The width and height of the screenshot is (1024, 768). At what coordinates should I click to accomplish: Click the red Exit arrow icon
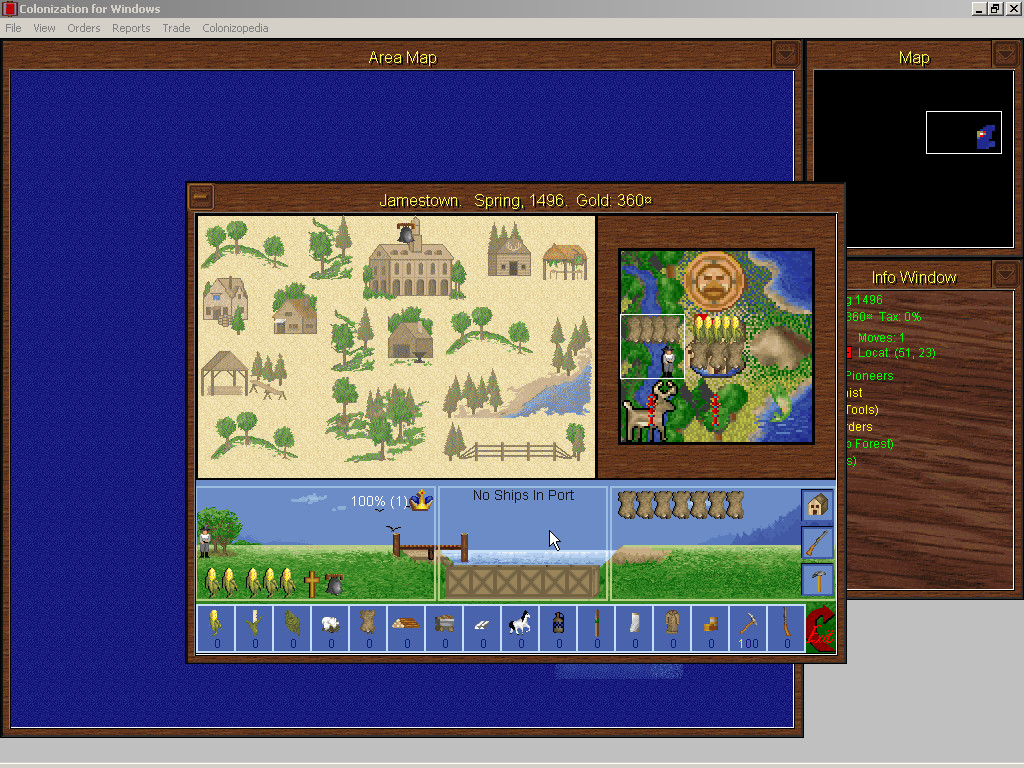click(820, 629)
